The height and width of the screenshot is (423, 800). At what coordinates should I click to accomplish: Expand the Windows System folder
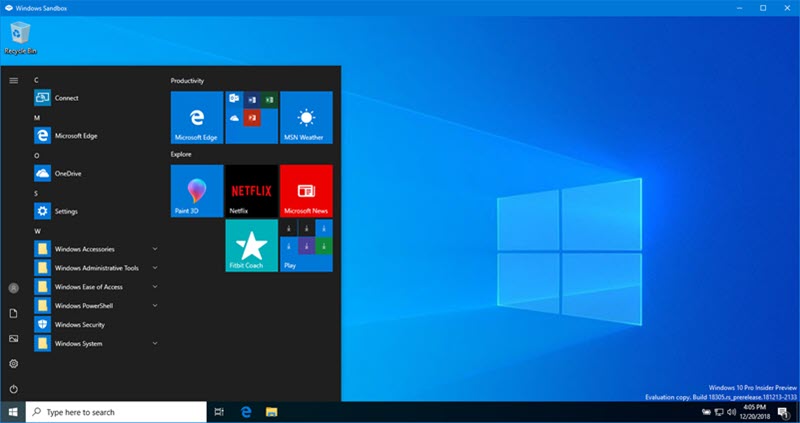point(96,343)
